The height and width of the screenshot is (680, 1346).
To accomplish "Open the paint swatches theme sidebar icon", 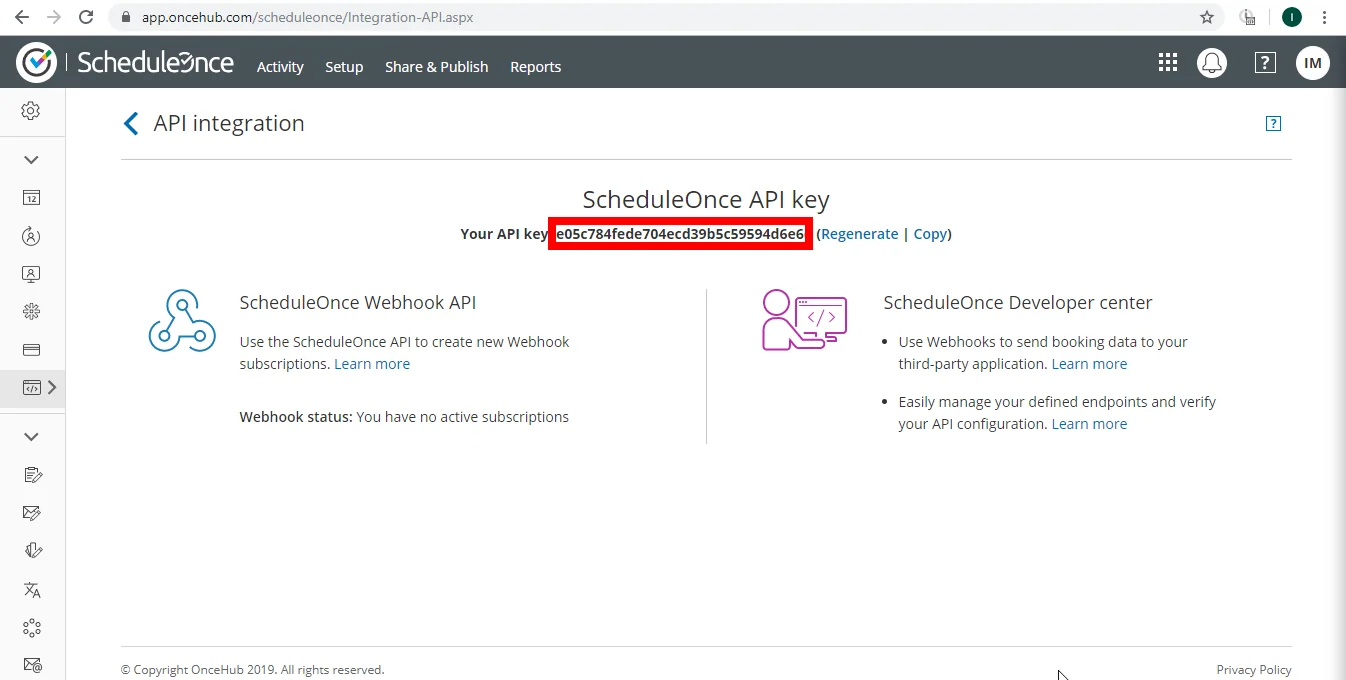I will [31, 551].
